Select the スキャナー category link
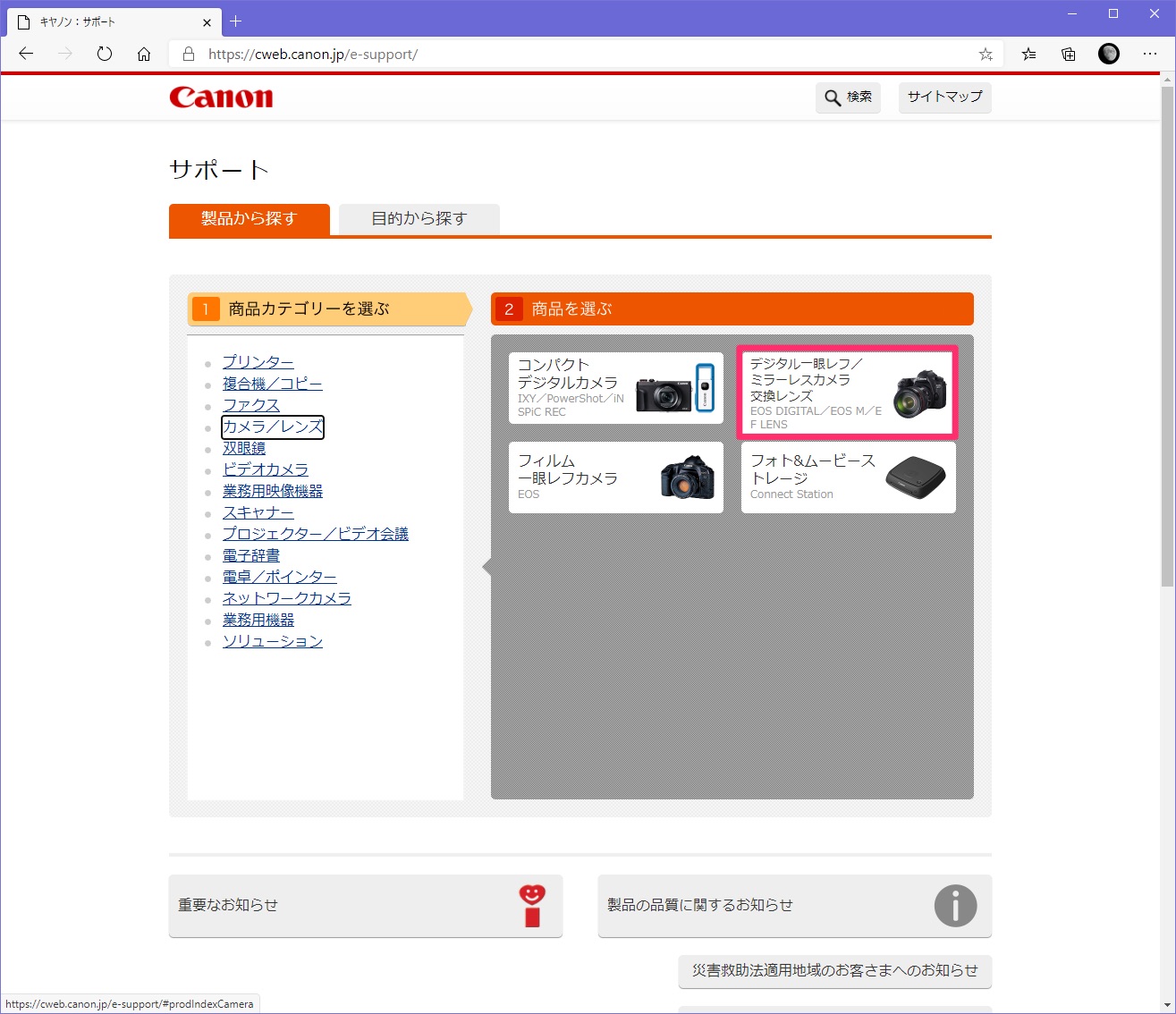The image size is (1176, 1014). point(258,512)
